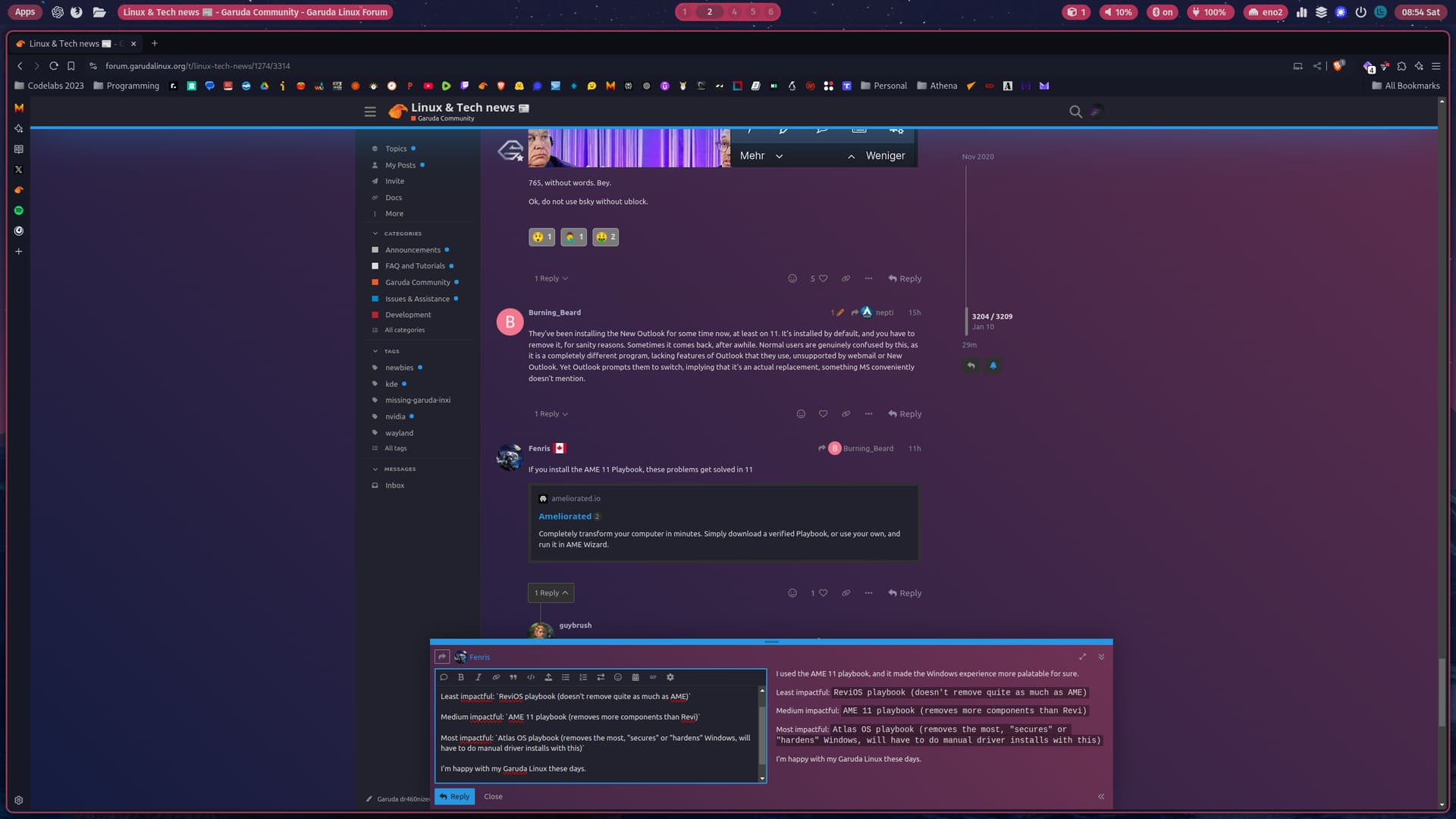Reload the browser page
Screen dimensions: 1456x819
54,66
